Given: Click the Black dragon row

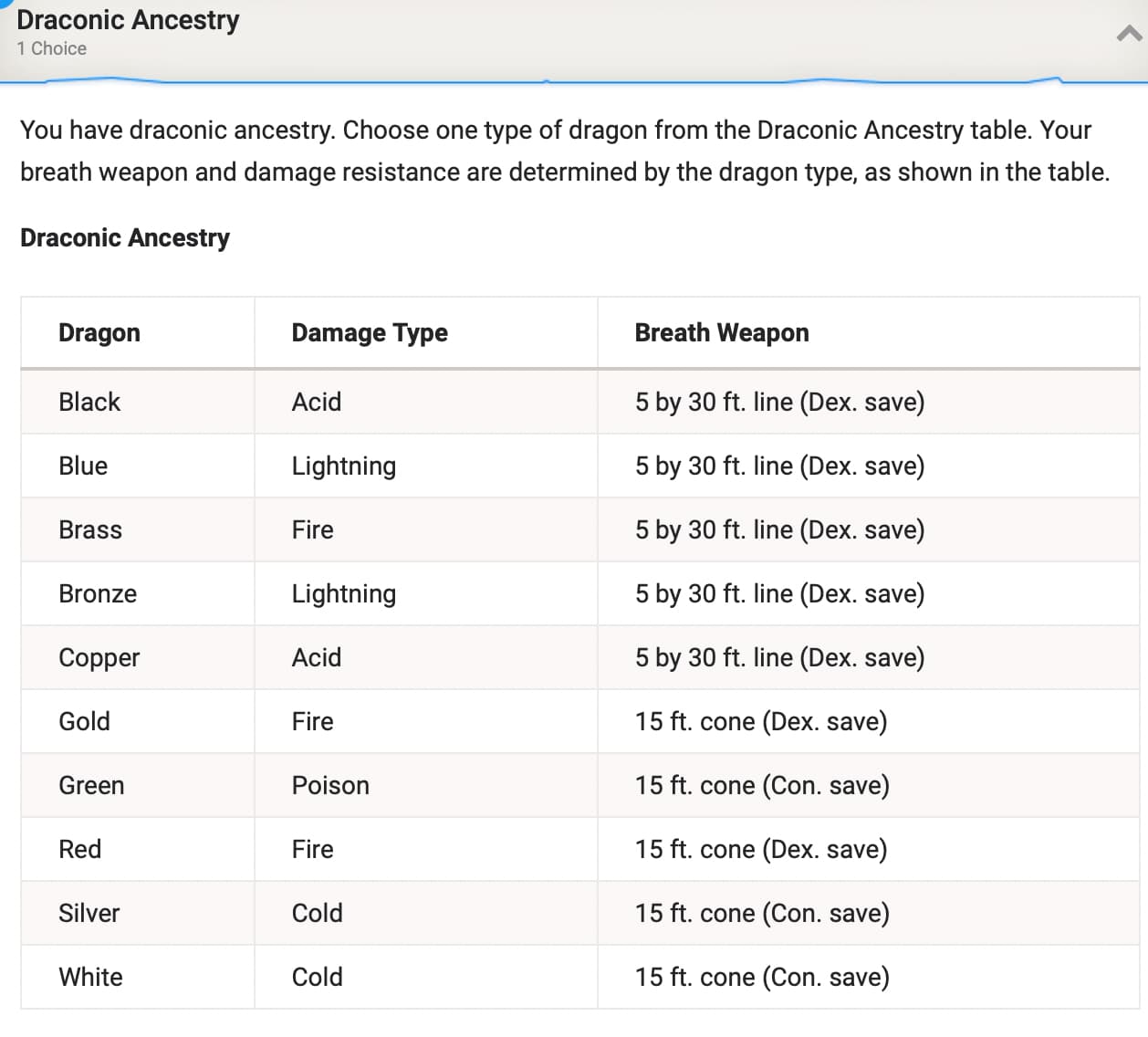Looking at the screenshot, I should click(580, 402).
